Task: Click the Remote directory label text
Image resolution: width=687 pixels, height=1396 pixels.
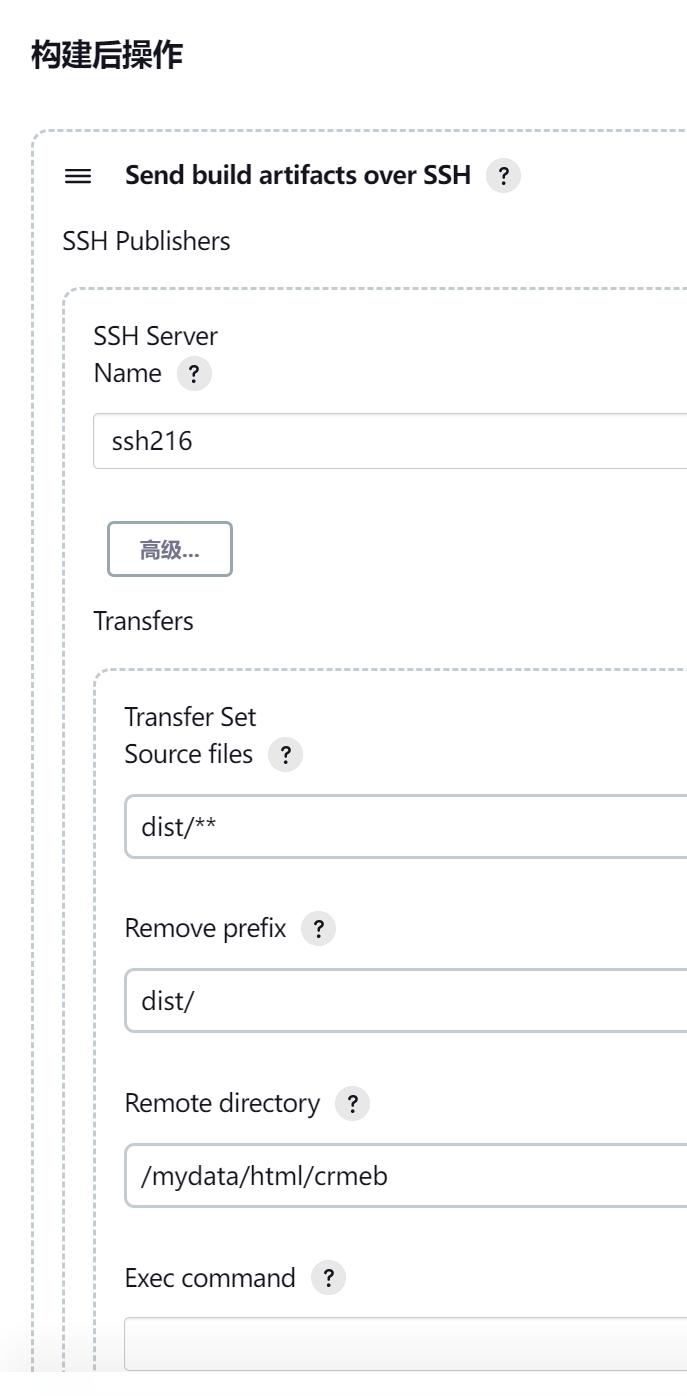Action: pos(222,1103)
